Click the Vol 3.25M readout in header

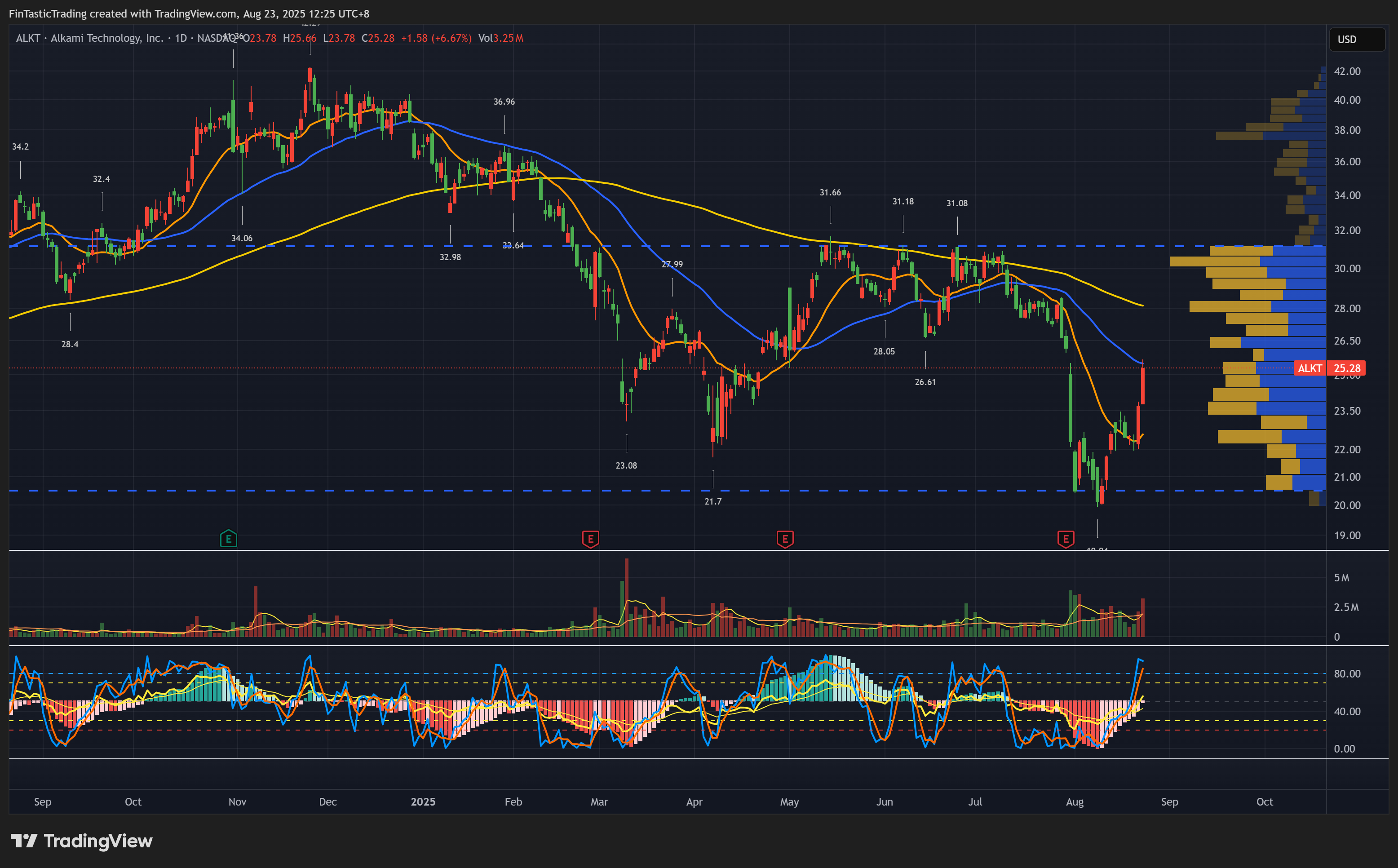(500, 39)
